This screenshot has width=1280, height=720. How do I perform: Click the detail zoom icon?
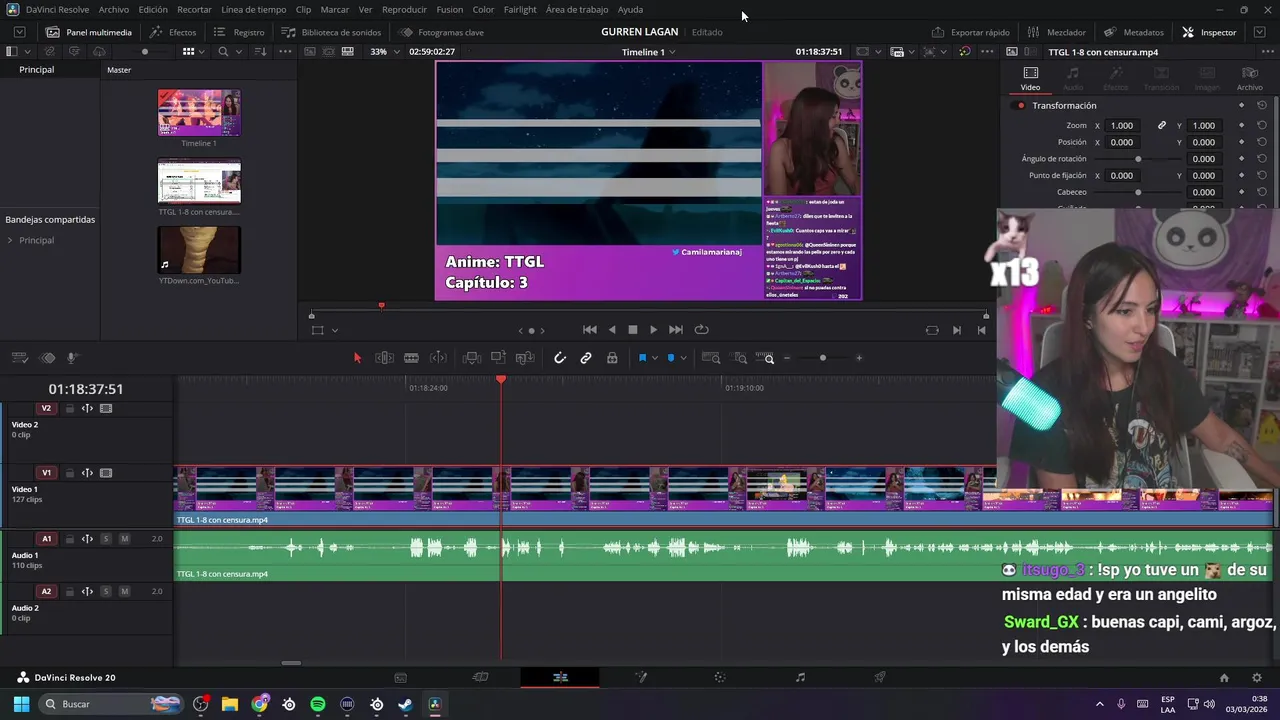[x=740, y=358]
